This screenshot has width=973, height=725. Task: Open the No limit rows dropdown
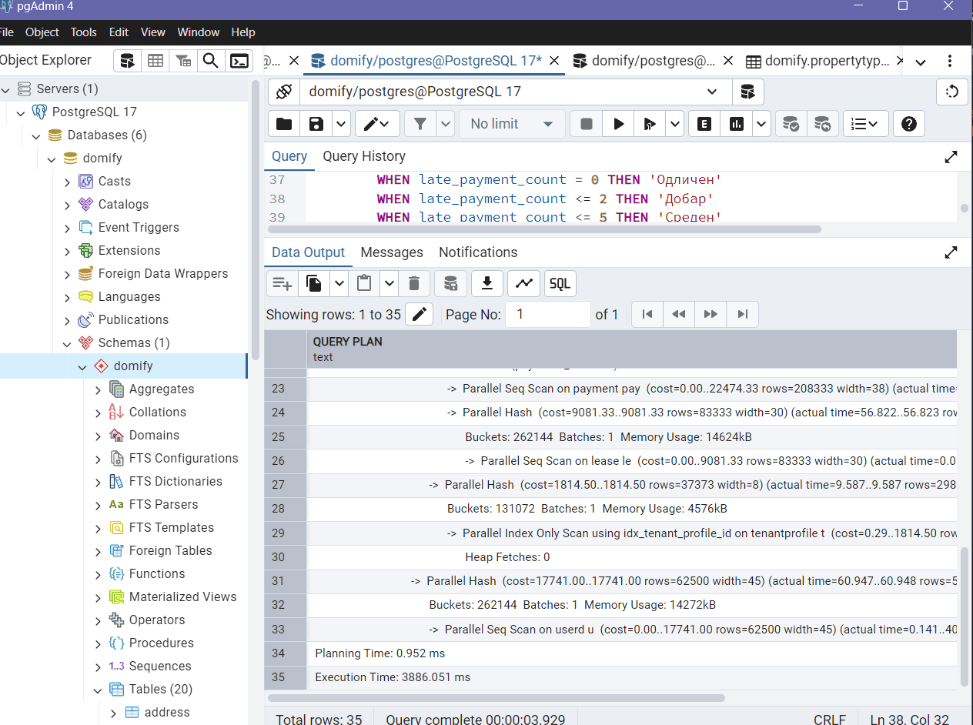coord(510,124)
